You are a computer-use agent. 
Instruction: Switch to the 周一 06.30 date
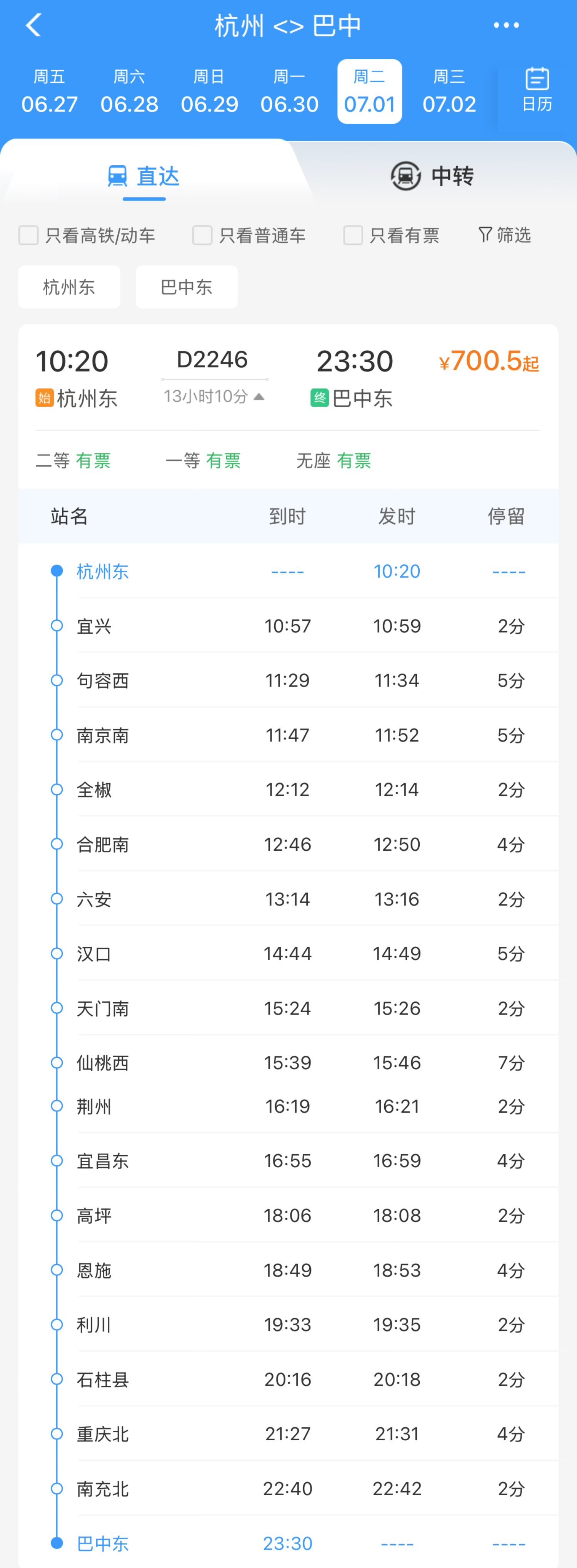pyautogui.click(x=289, y=91)
